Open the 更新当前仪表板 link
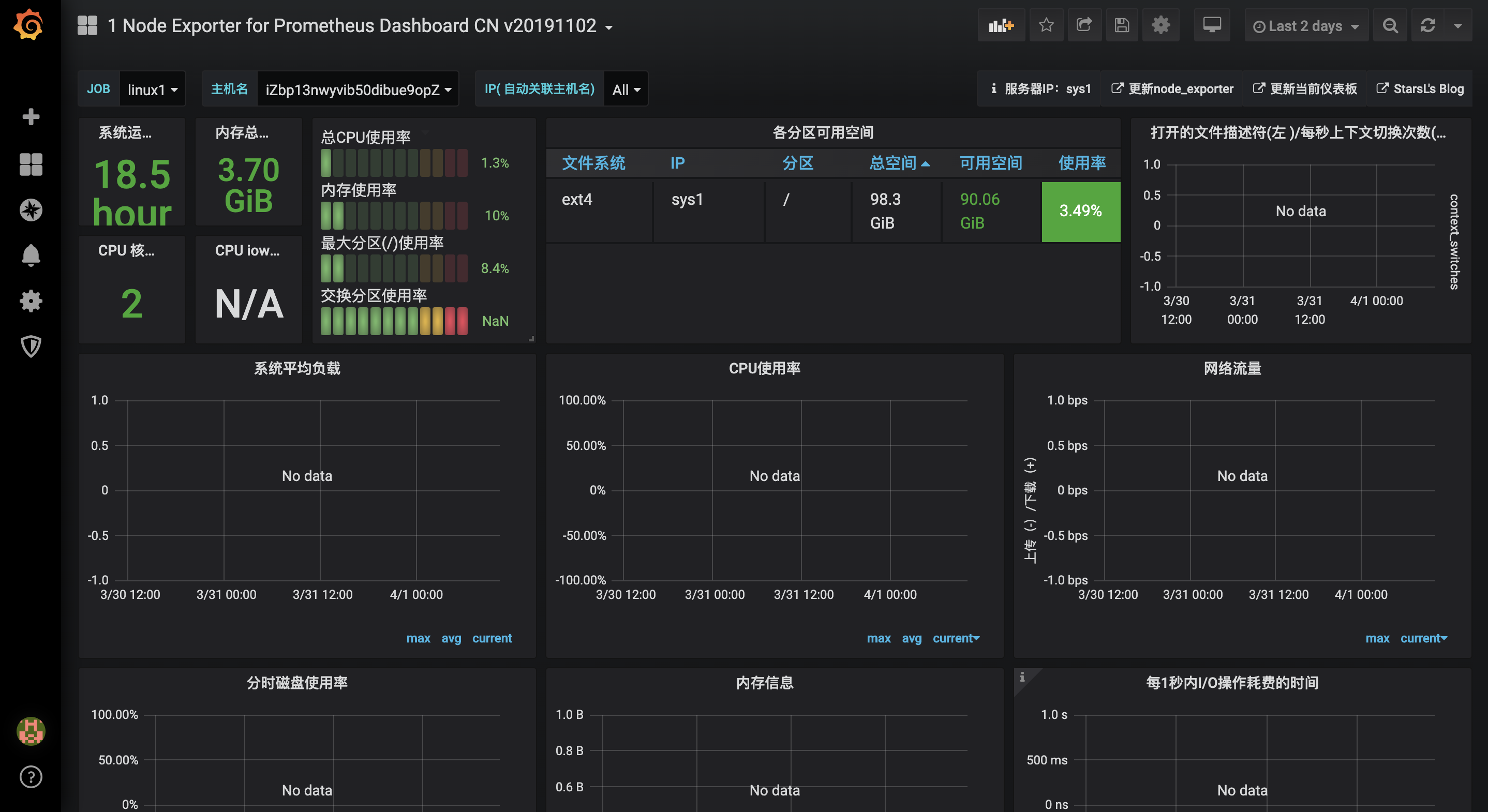Image resolution: width=1488 pixels, height=812 pixels. [1304, 88]
